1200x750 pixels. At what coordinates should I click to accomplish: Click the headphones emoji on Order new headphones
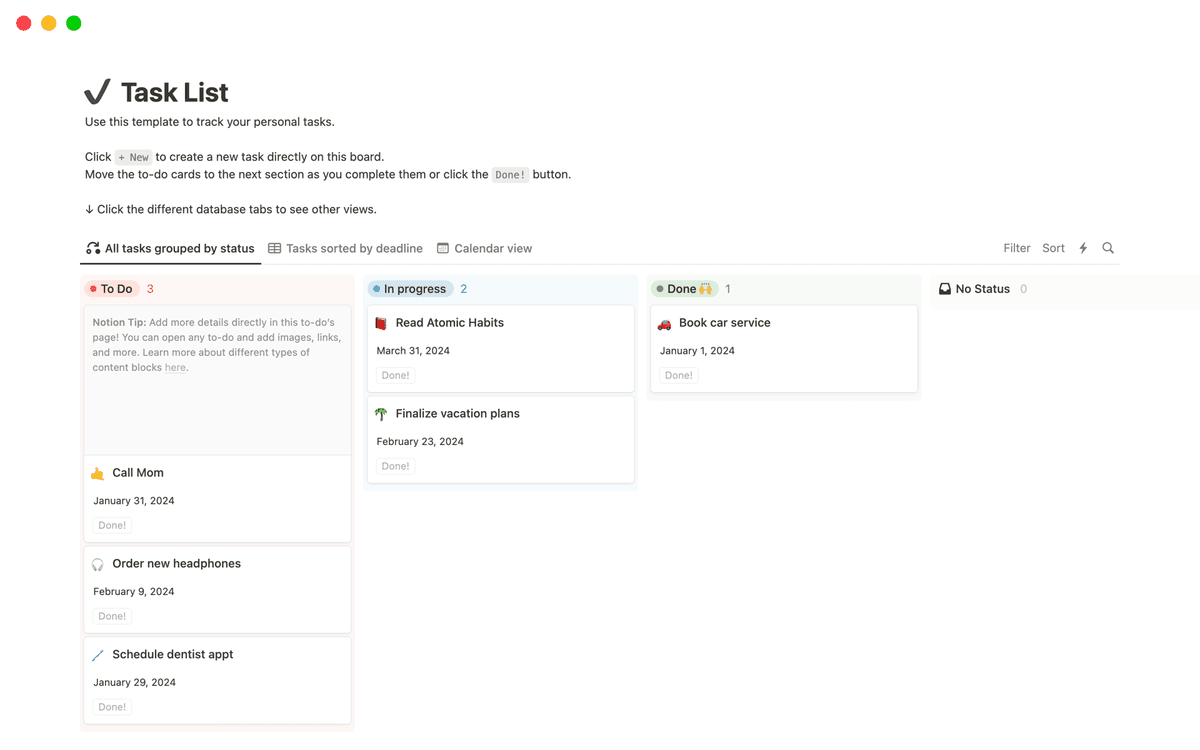click(x=98, y=563)
